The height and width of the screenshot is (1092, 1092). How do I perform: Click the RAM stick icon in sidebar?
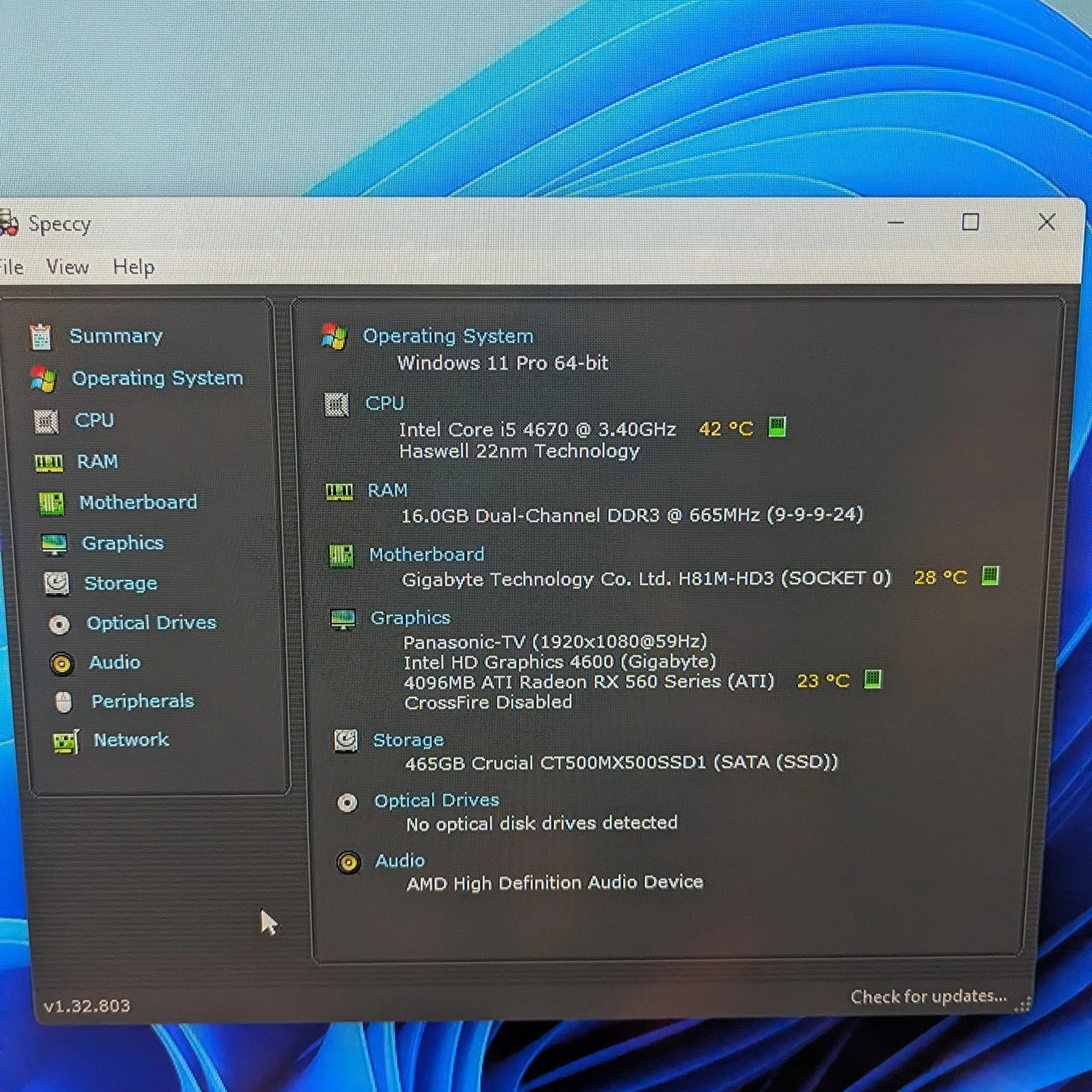pyautogui.click(x=49, y=463)
